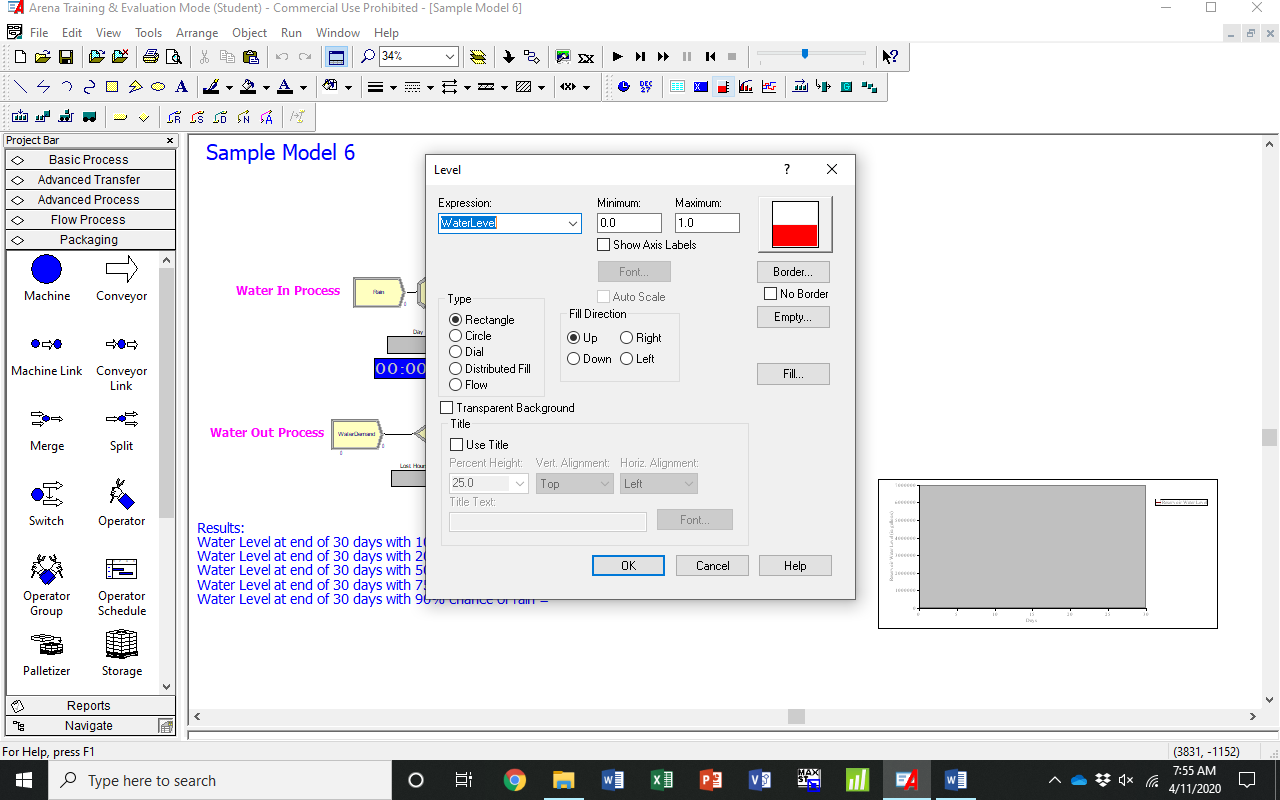The image size is (1280, 800).
Task: Set fill direction to Down
Action: coord(574,359)
